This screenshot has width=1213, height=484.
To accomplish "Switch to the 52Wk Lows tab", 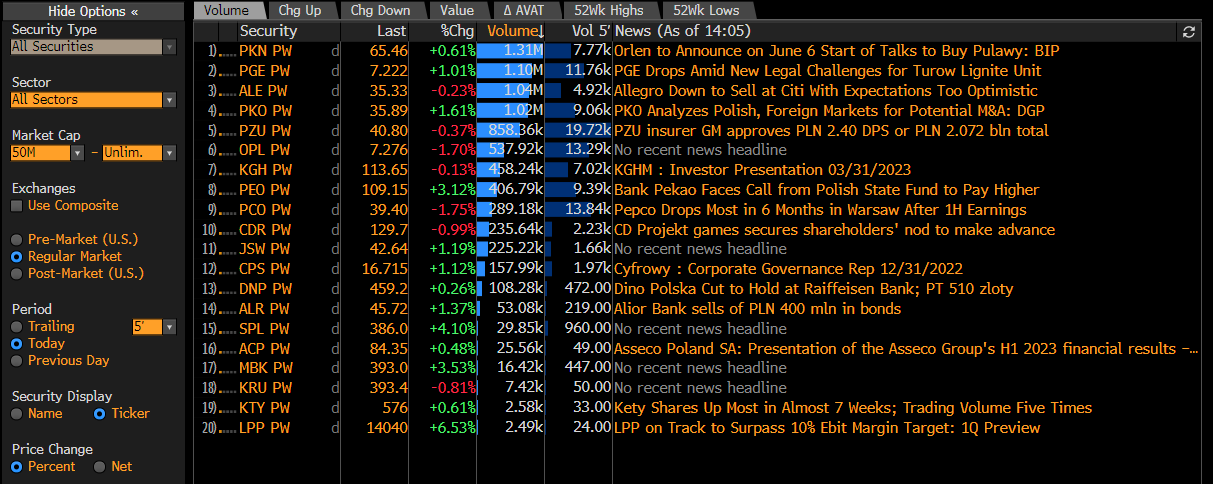I will tap(706, 10).
